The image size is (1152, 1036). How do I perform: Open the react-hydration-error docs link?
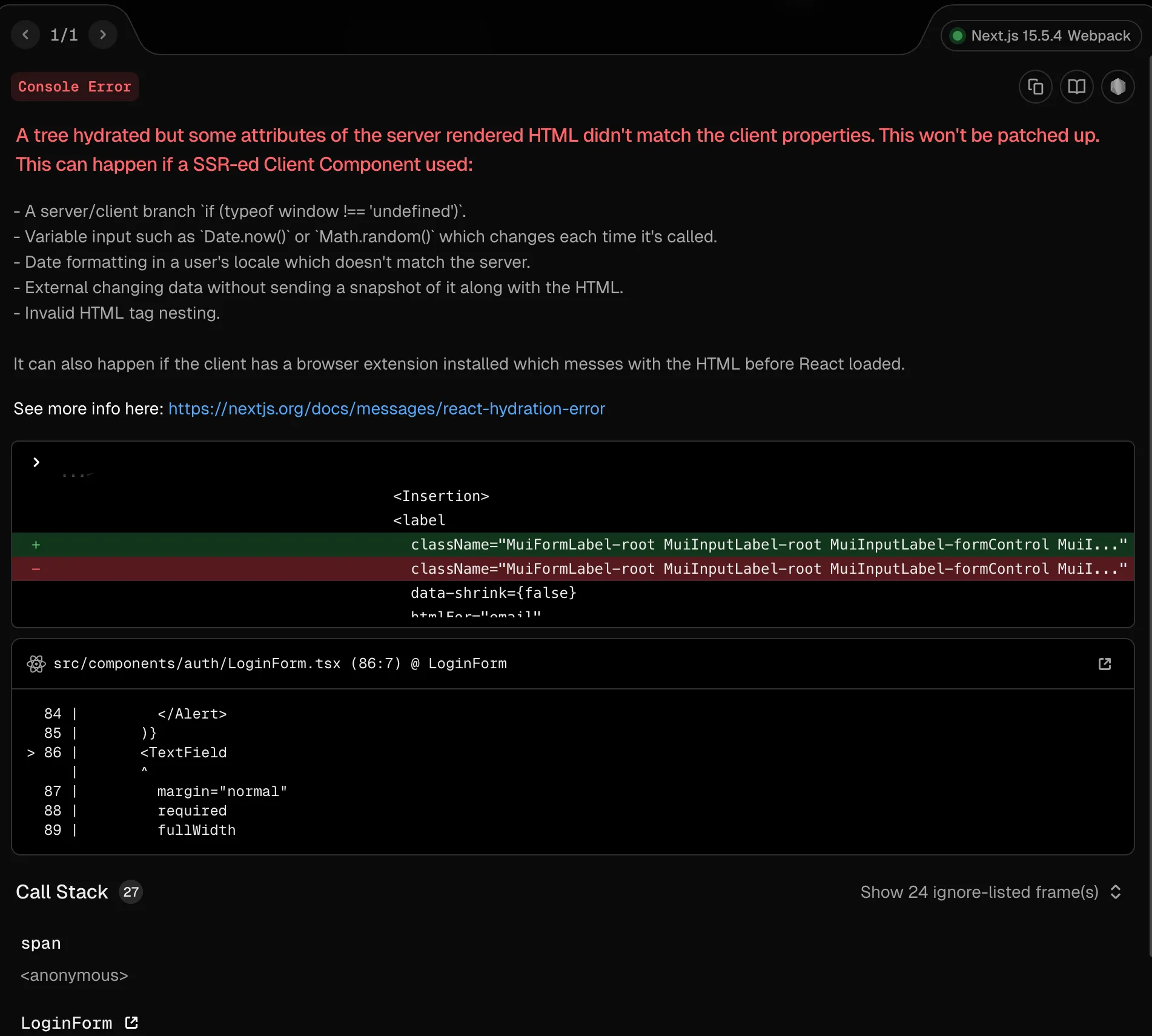[386, 409]
